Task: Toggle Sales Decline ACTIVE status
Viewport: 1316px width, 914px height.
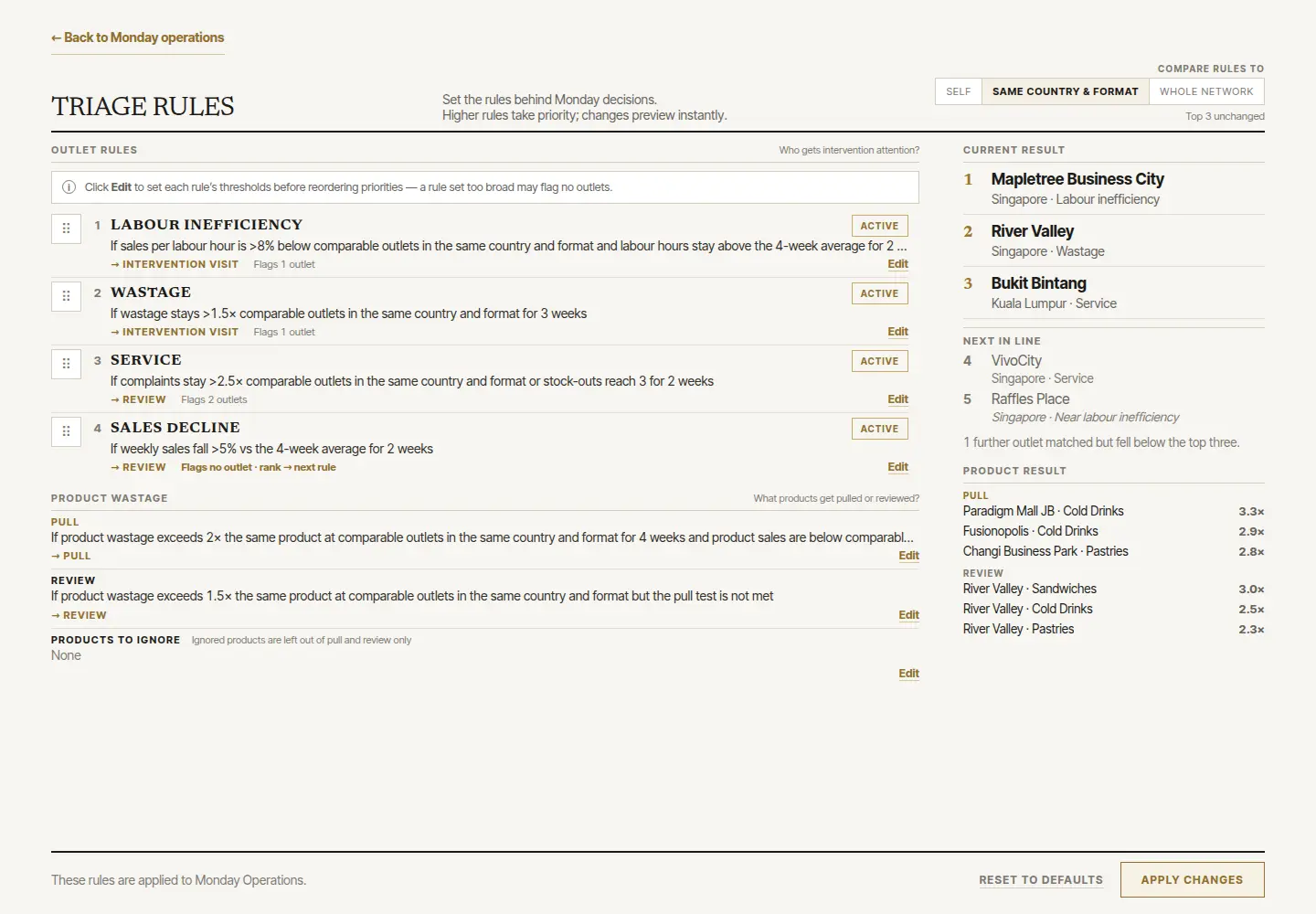Action: [879, 429]
